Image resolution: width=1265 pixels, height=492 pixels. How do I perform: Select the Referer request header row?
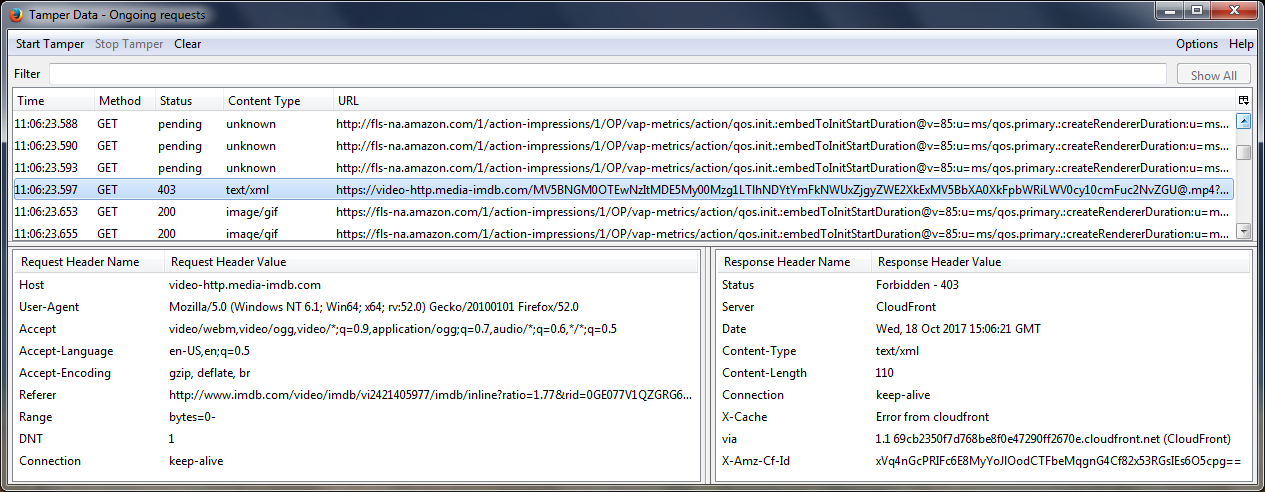[355, 395]
